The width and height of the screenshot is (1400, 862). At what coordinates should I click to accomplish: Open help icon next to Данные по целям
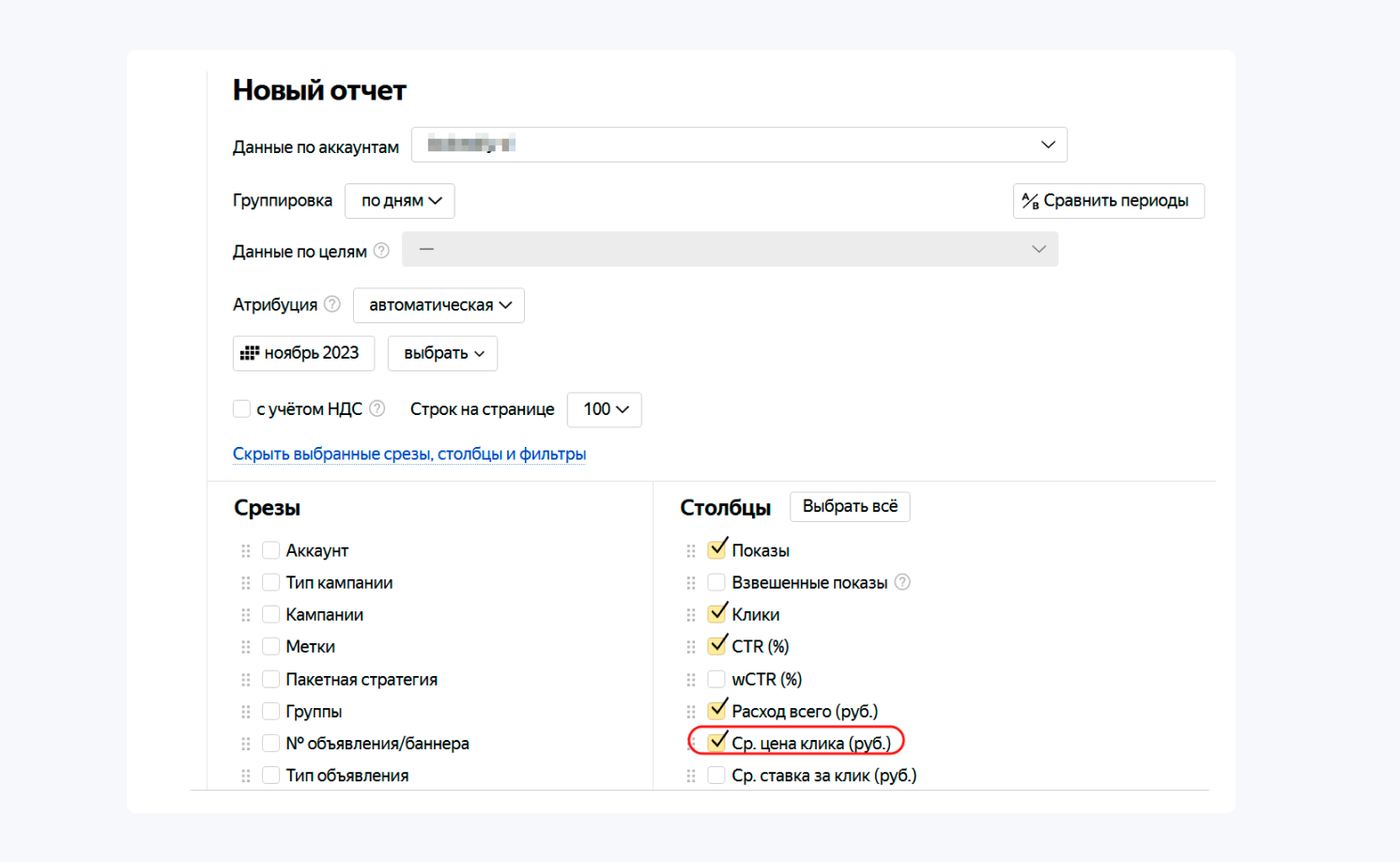click(381, 251)
